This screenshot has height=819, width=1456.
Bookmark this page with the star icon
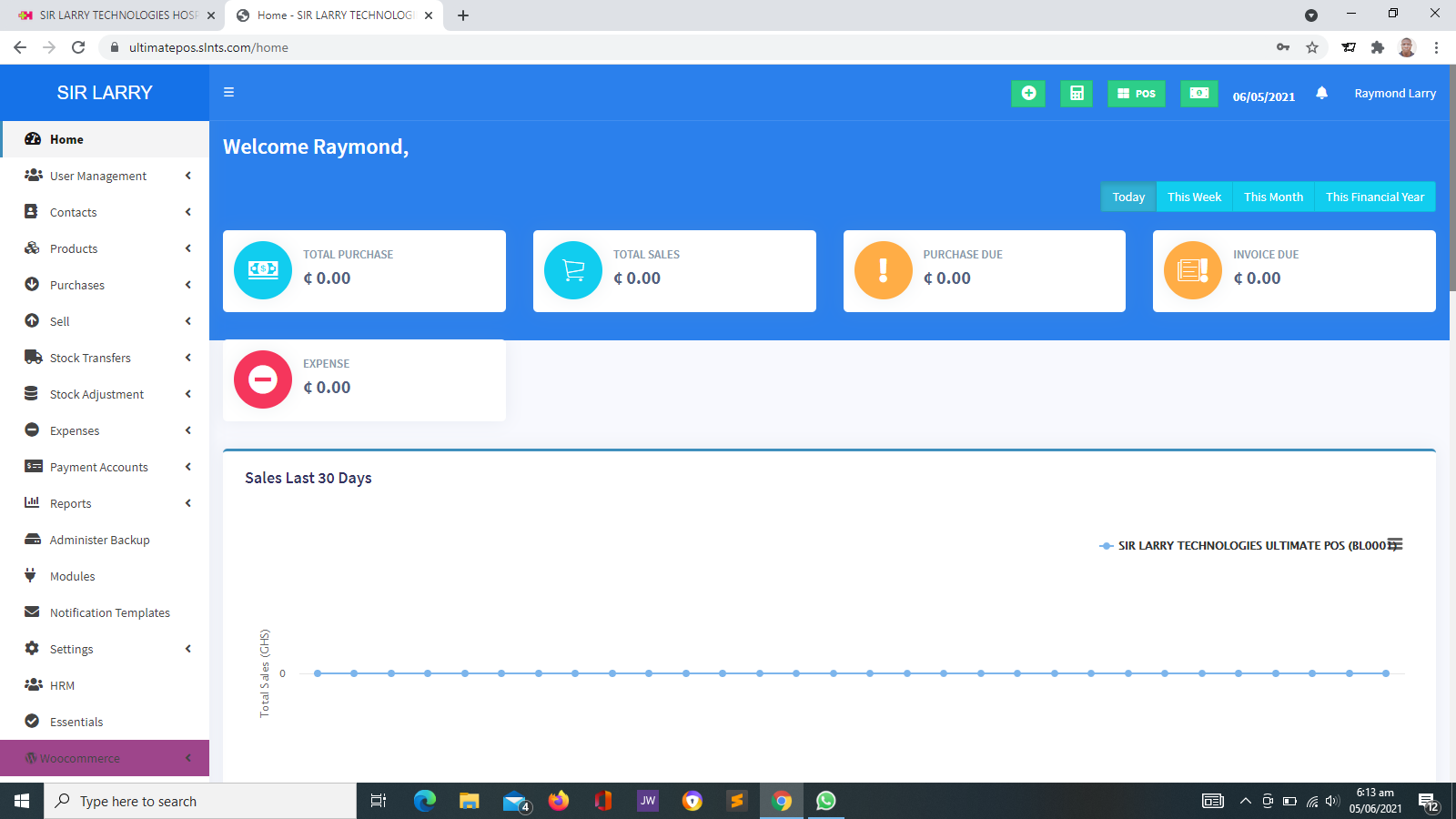(1312, 47)
